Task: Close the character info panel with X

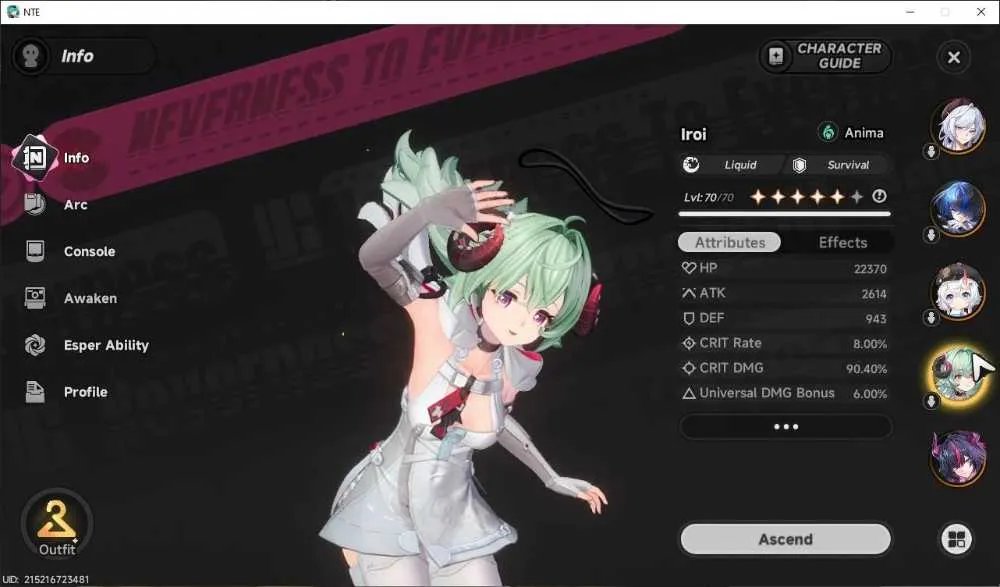Action: point(953,57)
